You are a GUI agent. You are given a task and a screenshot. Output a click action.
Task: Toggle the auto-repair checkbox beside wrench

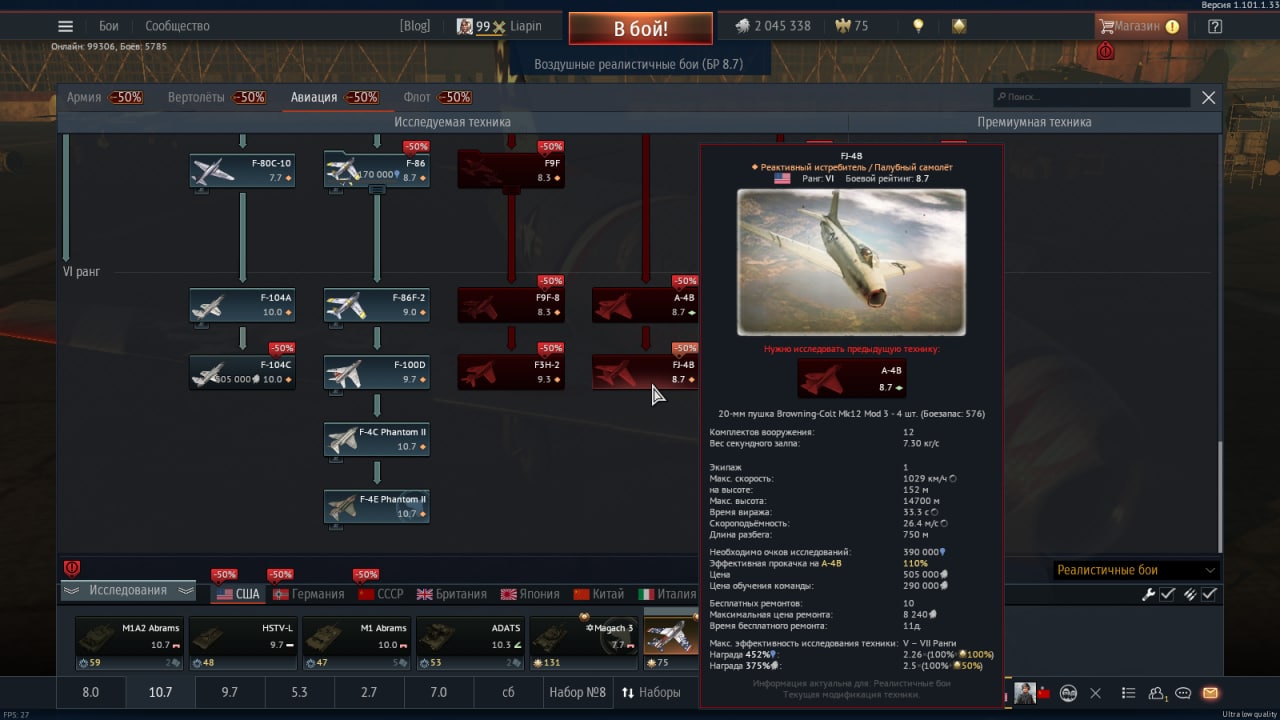pyautogui.click(x=1167, y=594)
